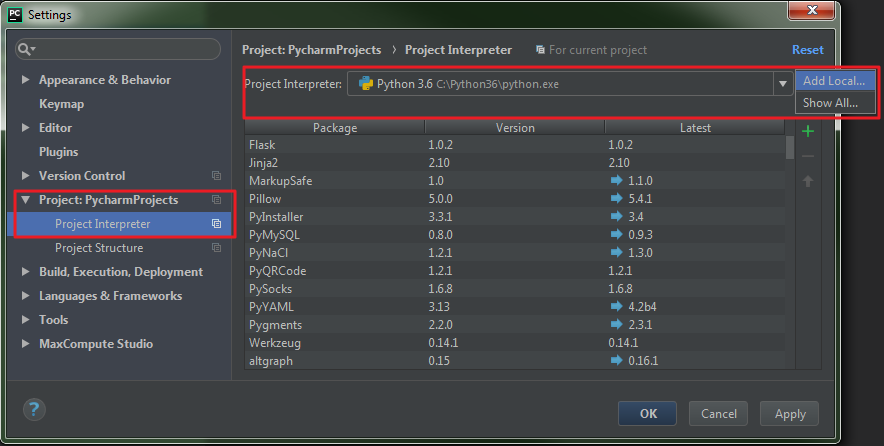Screen dimensions: 884x446
Task: Click the For current project indicator icon
Action: point(540,50)
